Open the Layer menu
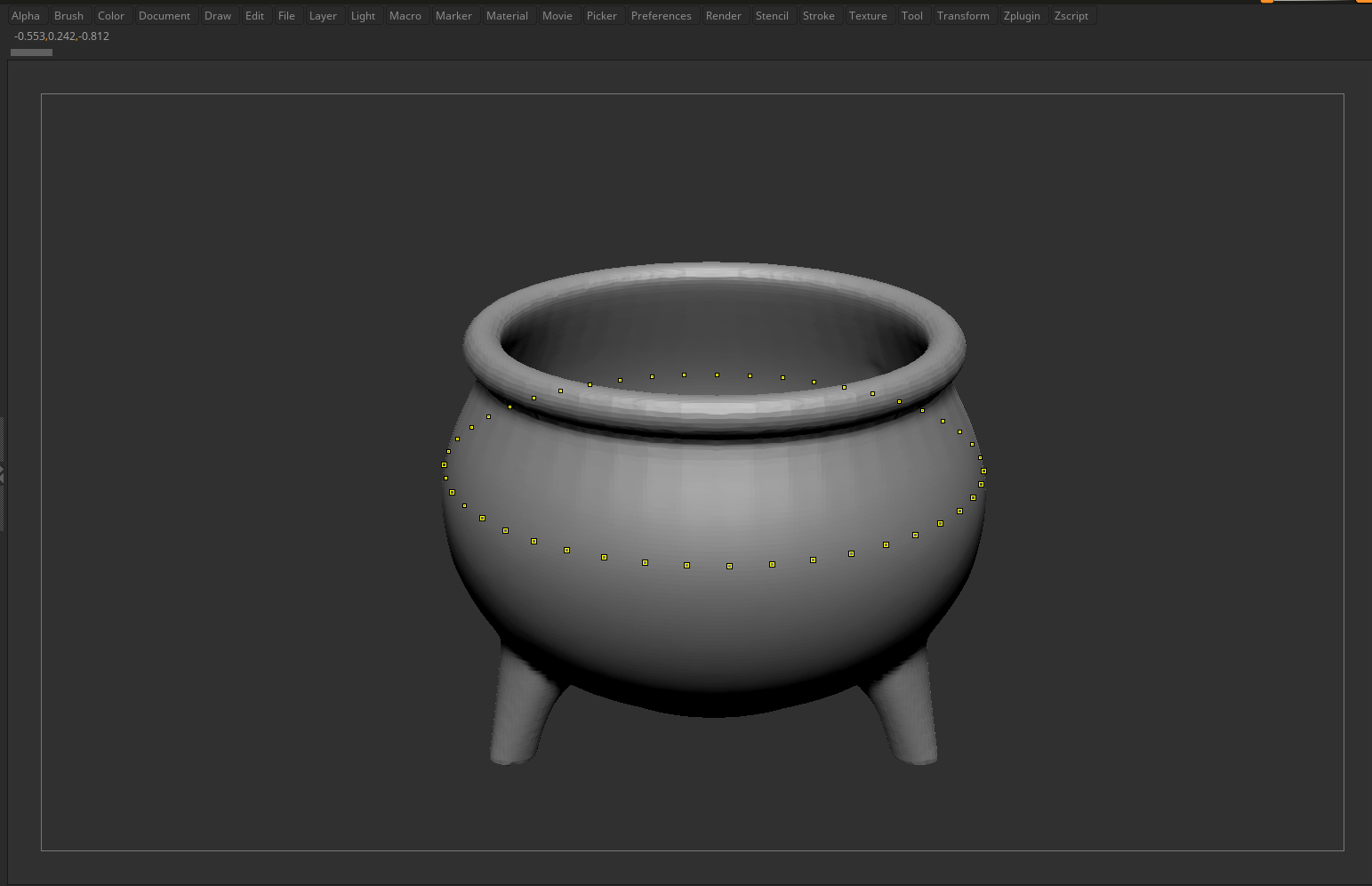 point(323,16)
